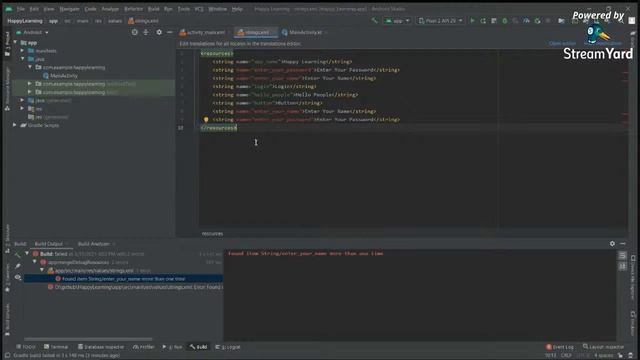
Task: Collapse the Build failed node
Action: (27, 253)
